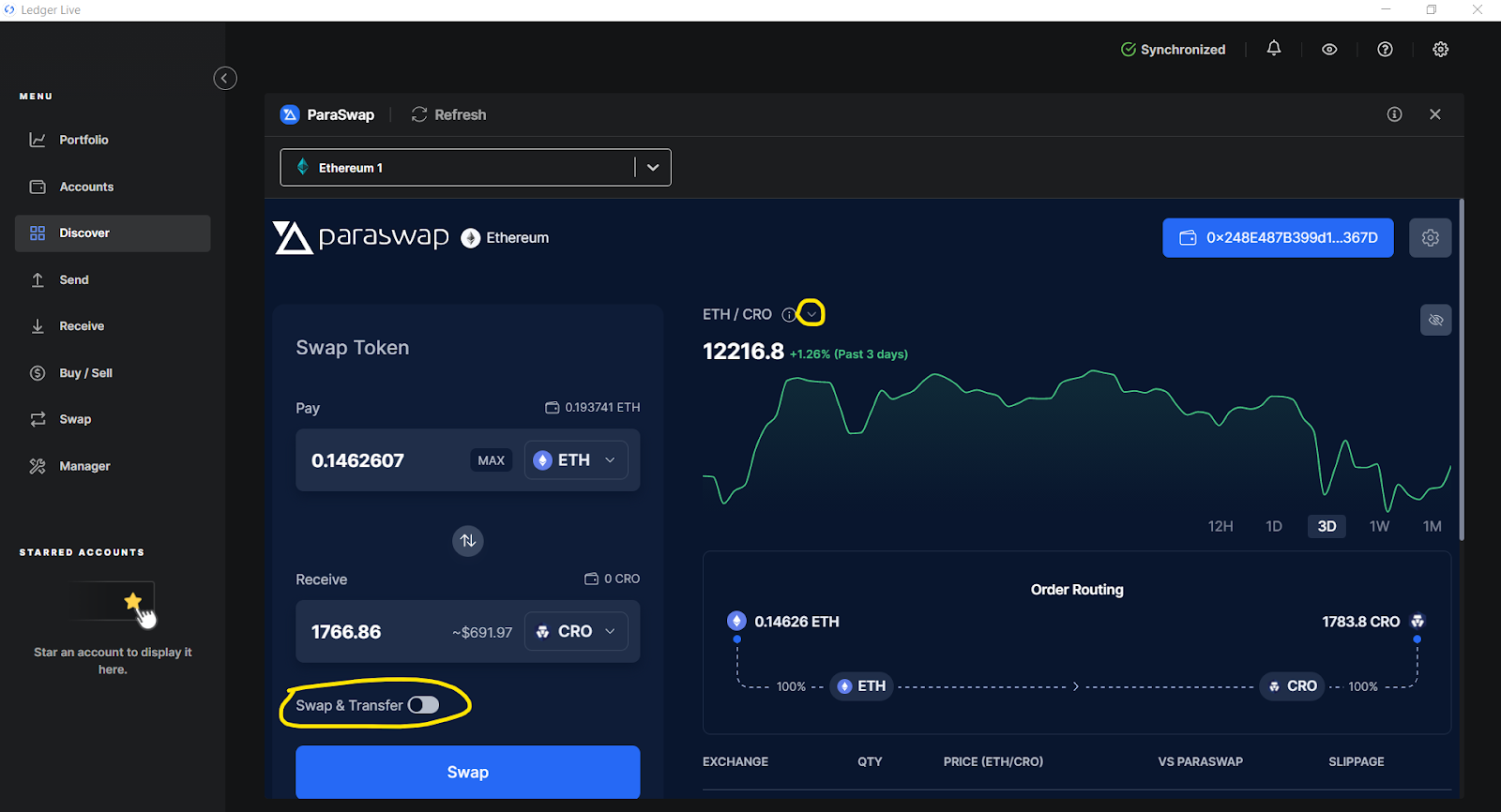Expand the ETH / CRO pair chevron

point(811,314)
